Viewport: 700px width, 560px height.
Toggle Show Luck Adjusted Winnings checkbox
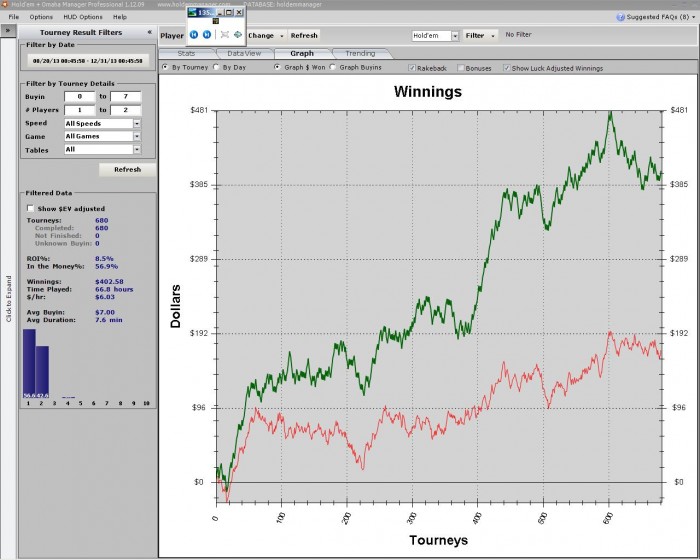coord(507,68)
